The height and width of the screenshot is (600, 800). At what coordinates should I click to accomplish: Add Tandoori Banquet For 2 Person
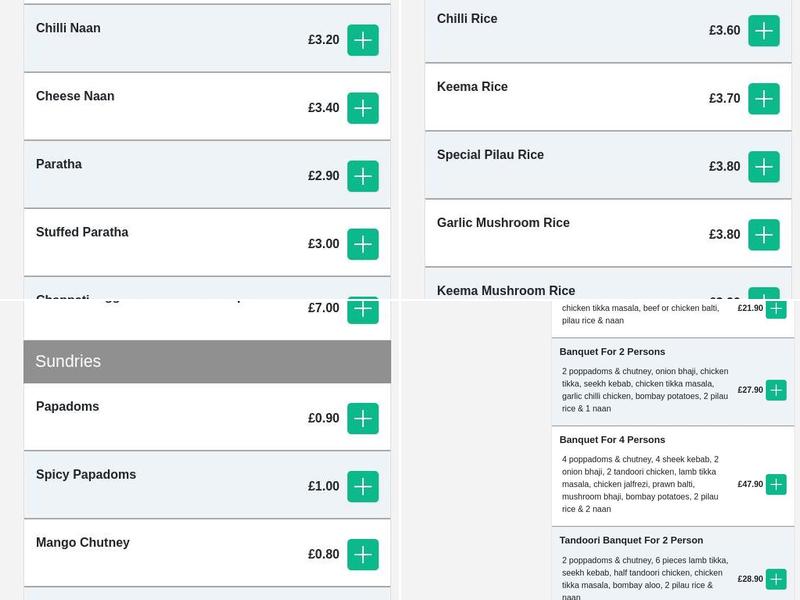point(776,579)
